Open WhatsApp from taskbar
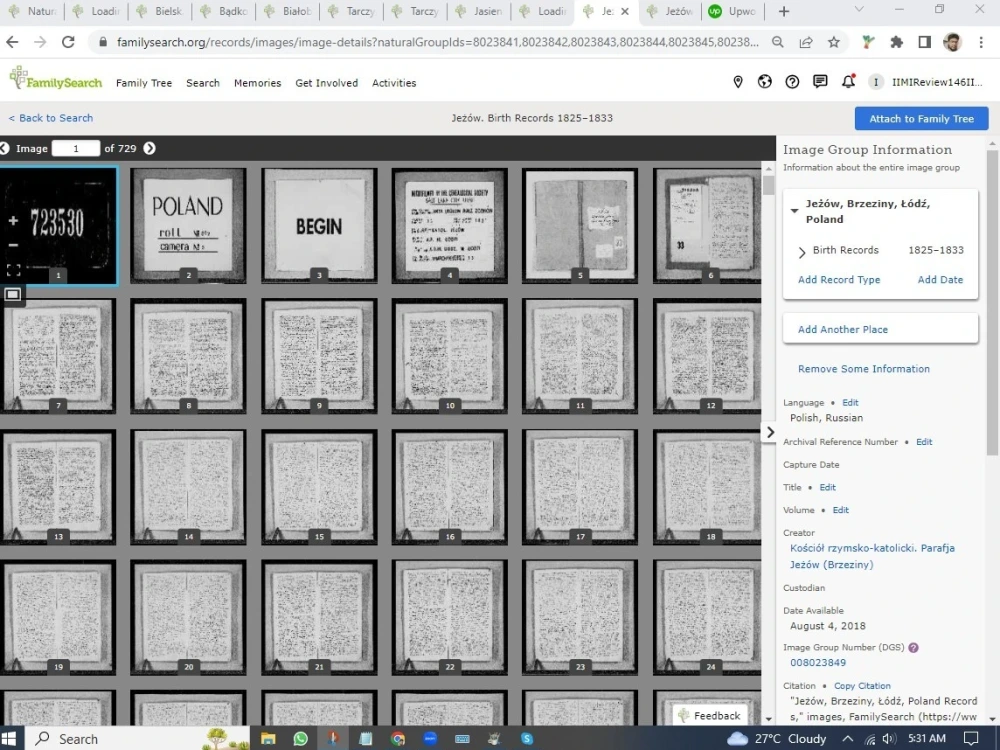The width and height of the screenshot is (1000, 750). [300, 739]
